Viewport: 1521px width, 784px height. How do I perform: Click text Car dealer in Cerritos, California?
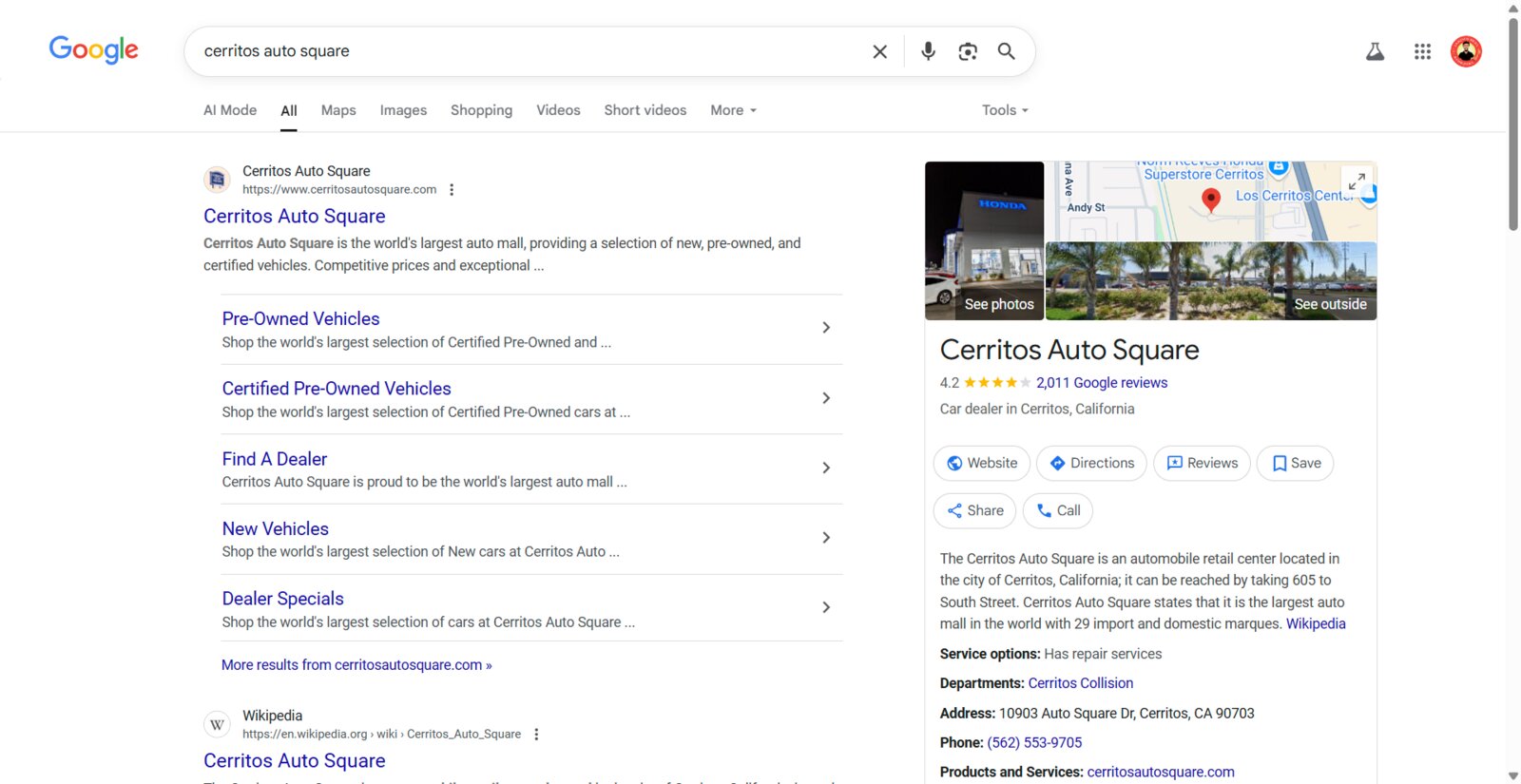[x=1037, y=409]
